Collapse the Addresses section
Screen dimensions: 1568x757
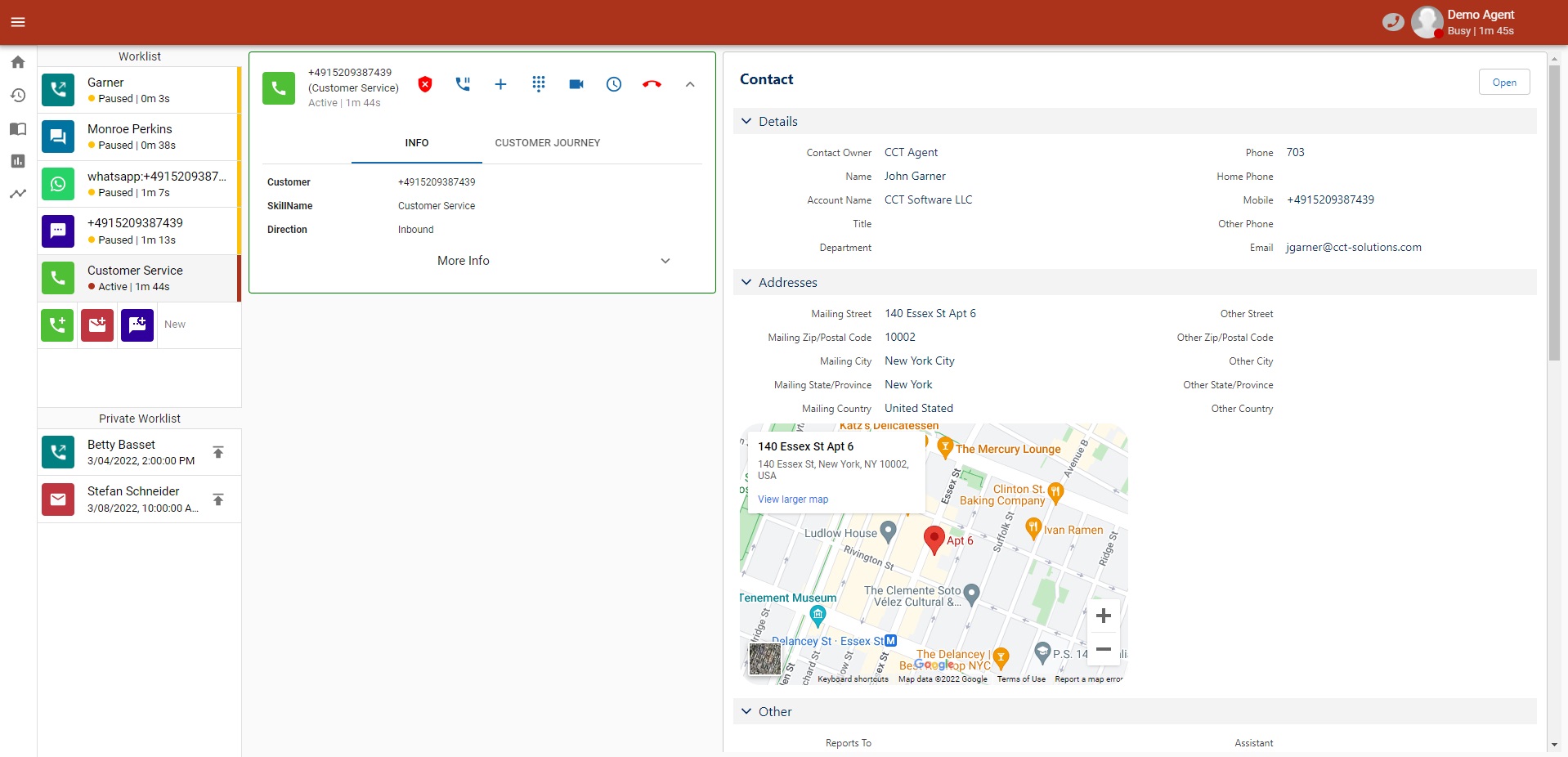[x=746, y=283]
